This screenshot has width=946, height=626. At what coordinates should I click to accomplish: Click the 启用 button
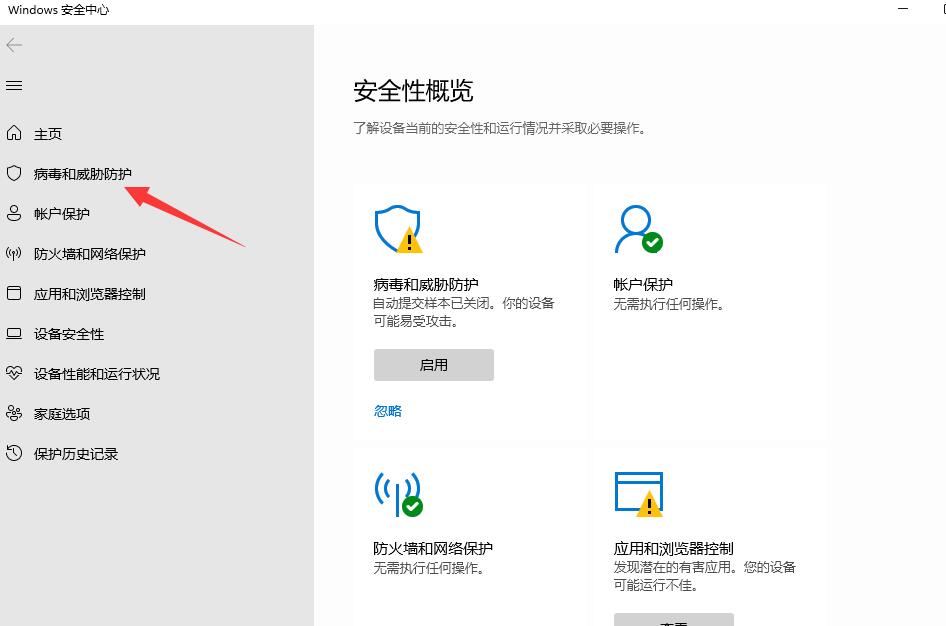(x=434, y=365)
